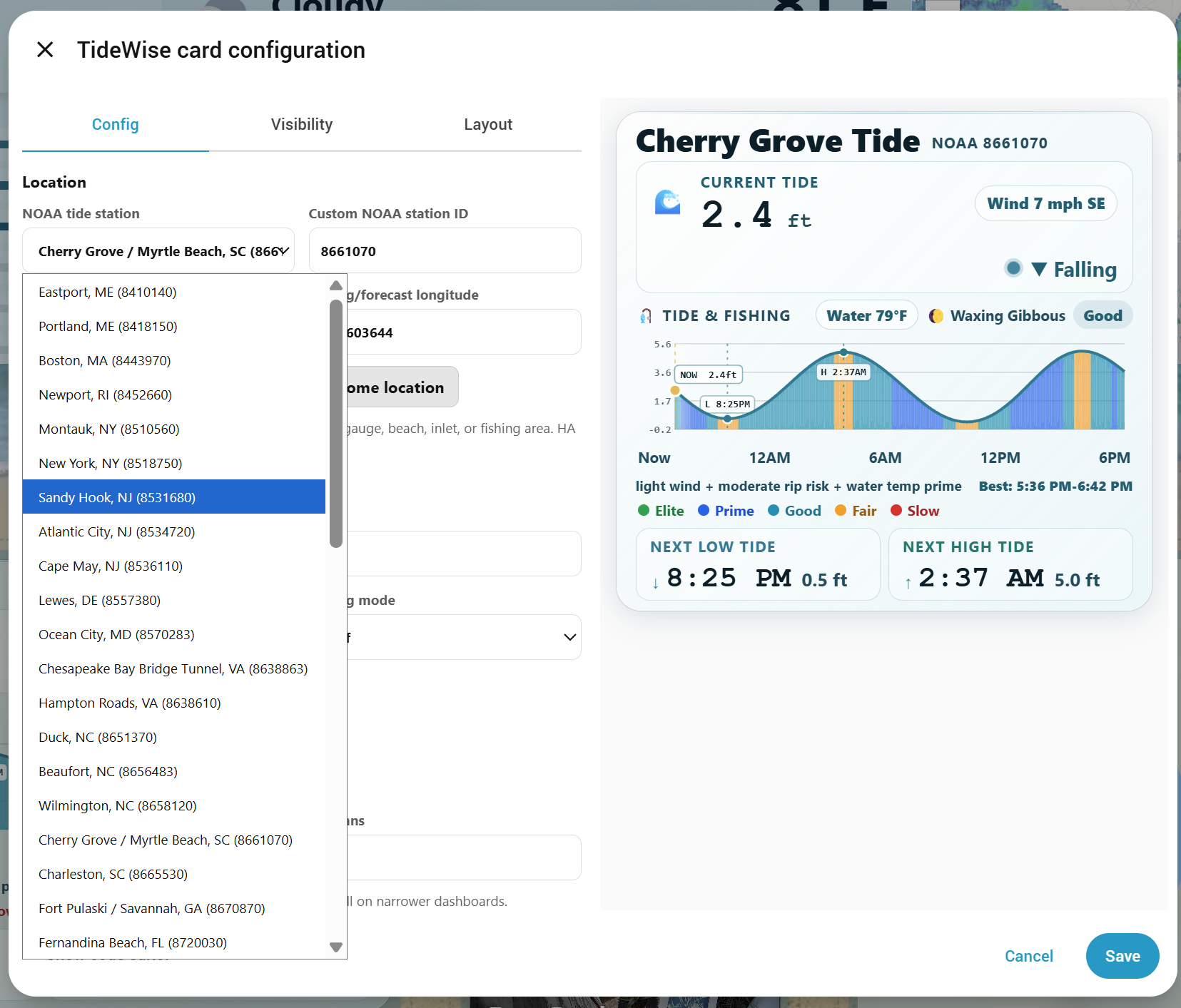Pick New York, NY (8518750) station
Viewport: 1181px width, 1008px height.
tap(174, 464)
